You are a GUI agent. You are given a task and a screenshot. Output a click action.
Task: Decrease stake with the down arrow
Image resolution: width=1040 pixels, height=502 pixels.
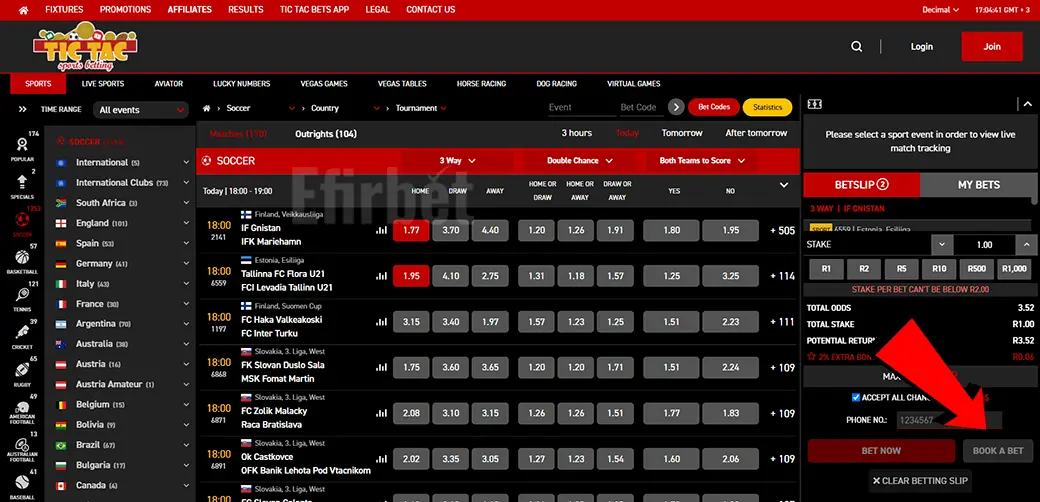(942, 245)
